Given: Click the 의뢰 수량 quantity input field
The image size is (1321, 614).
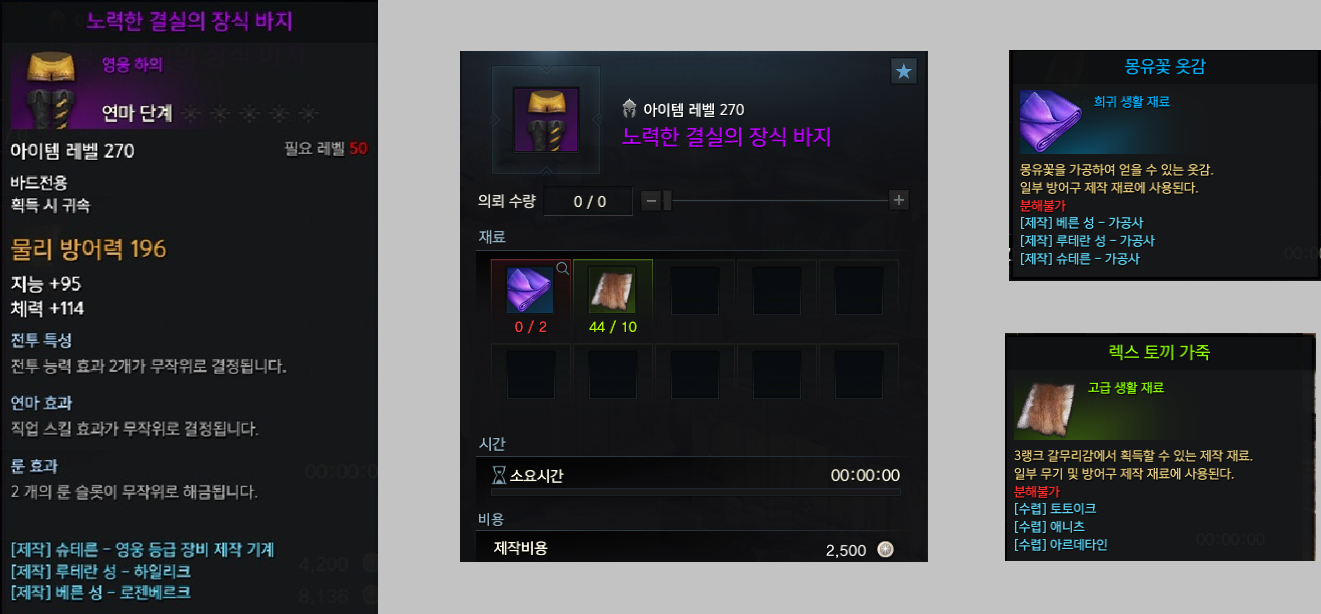Looking at the screenshot, I should pyautogui.click(x=589, y=201).
